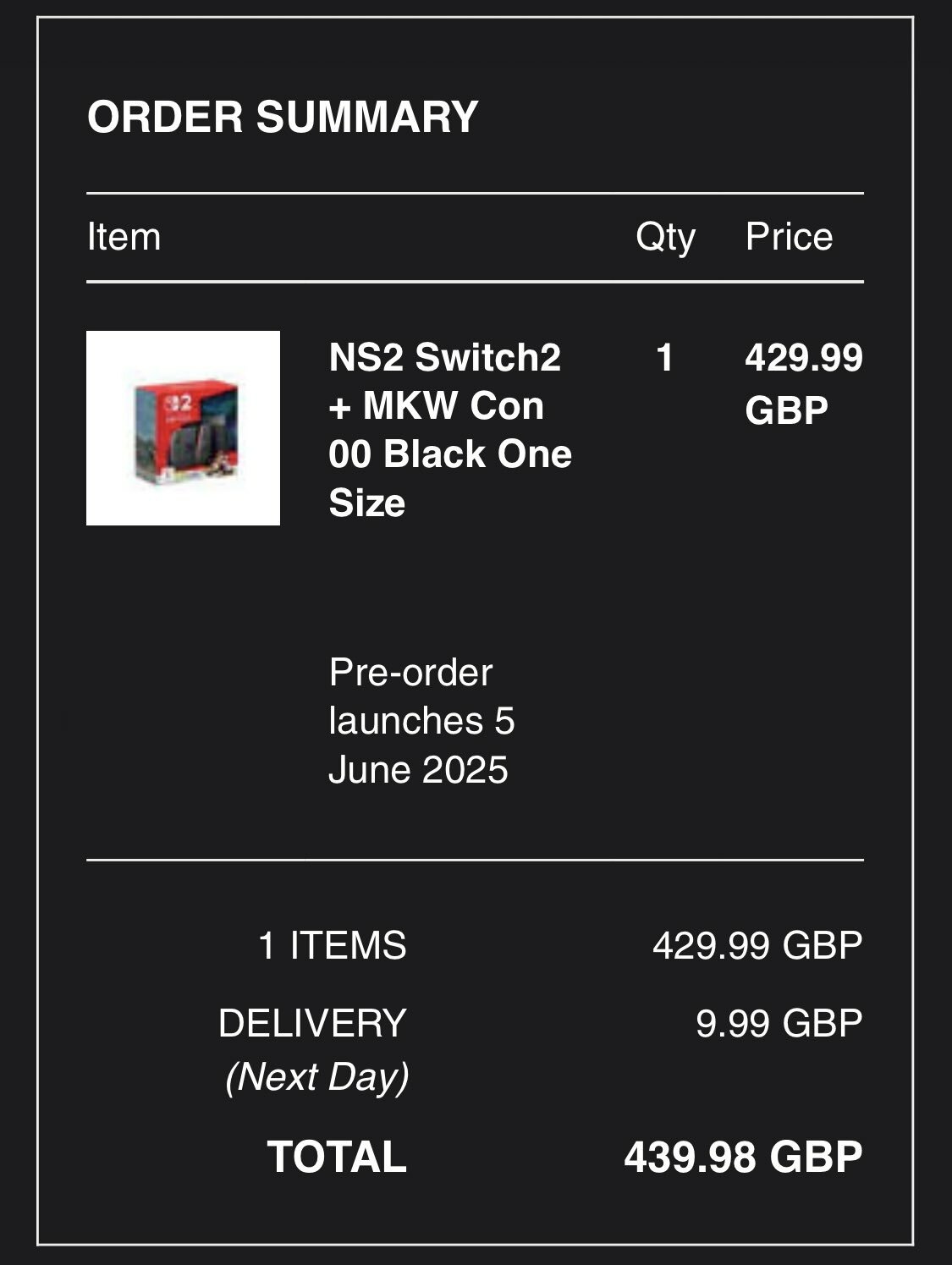The image size is (952, 1265).
Task: Click the GBP currency under item price
Action: coord(786,410)
